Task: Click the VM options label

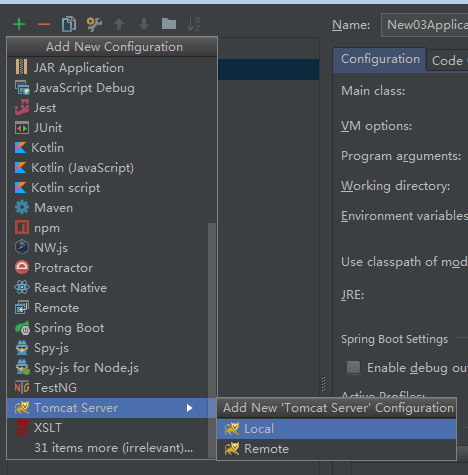Action: [376, 126]
